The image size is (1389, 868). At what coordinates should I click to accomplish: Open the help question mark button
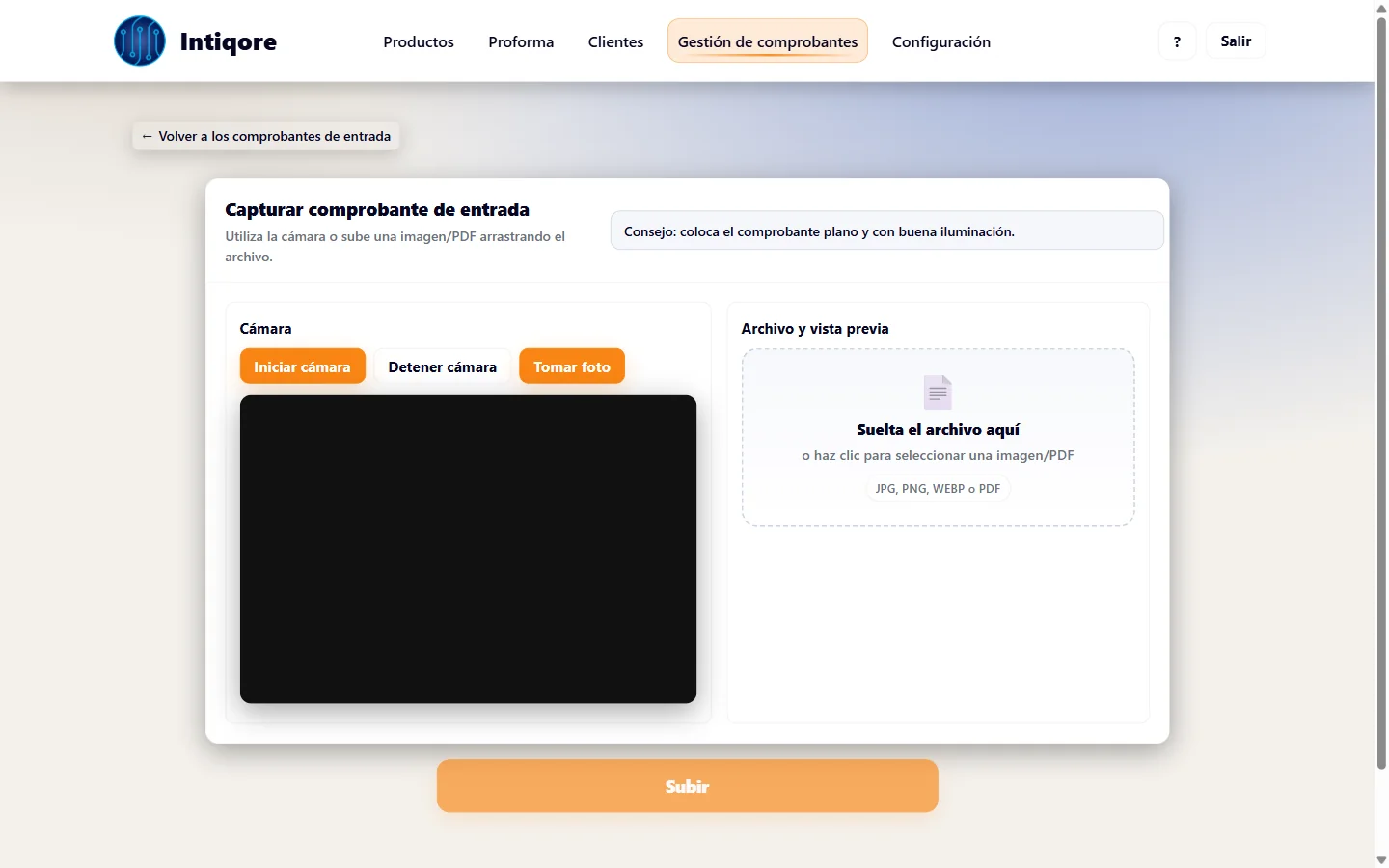click(1177, 41)
